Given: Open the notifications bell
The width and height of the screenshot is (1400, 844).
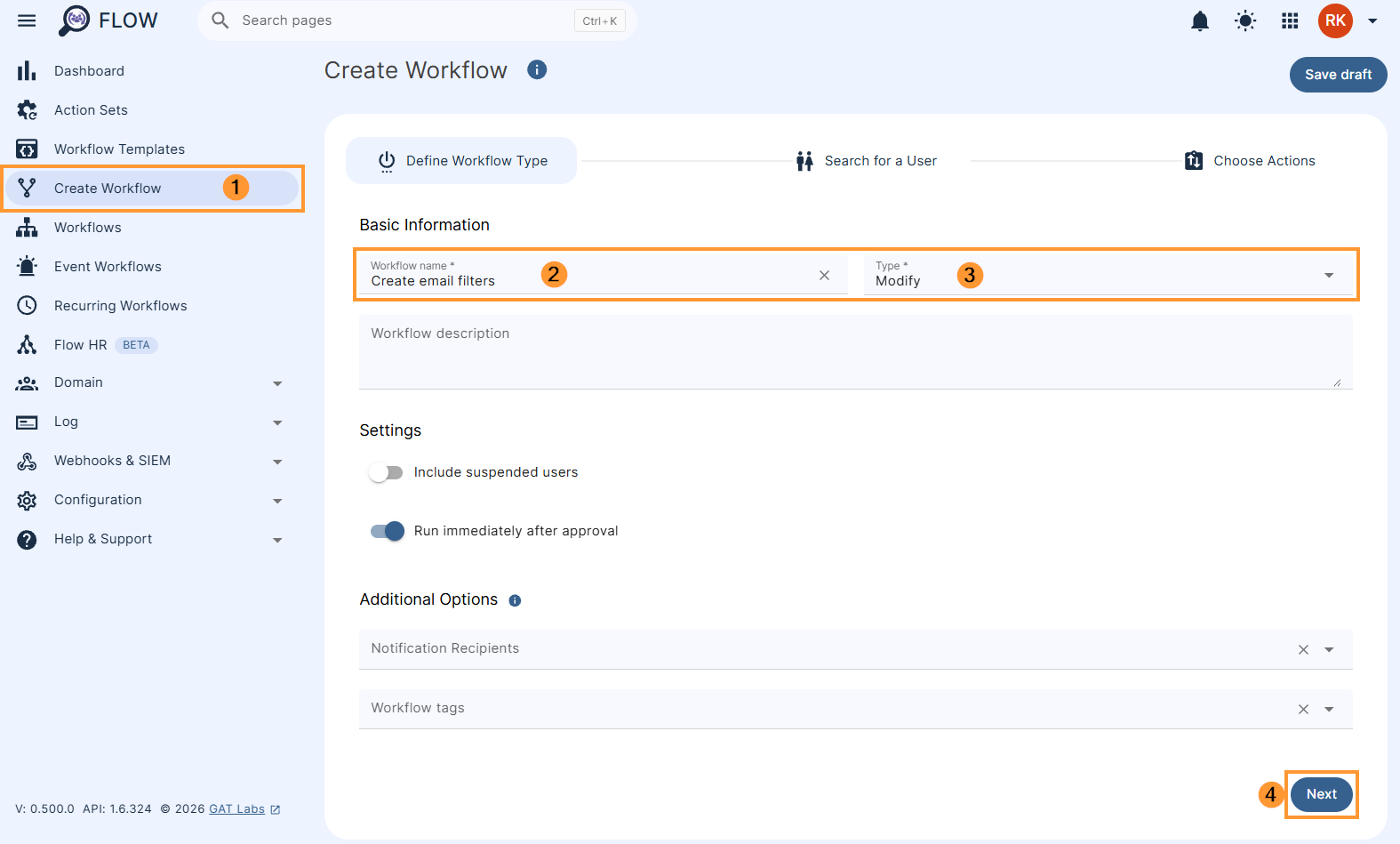Looking at the screenshot, I should [1200, 20].
